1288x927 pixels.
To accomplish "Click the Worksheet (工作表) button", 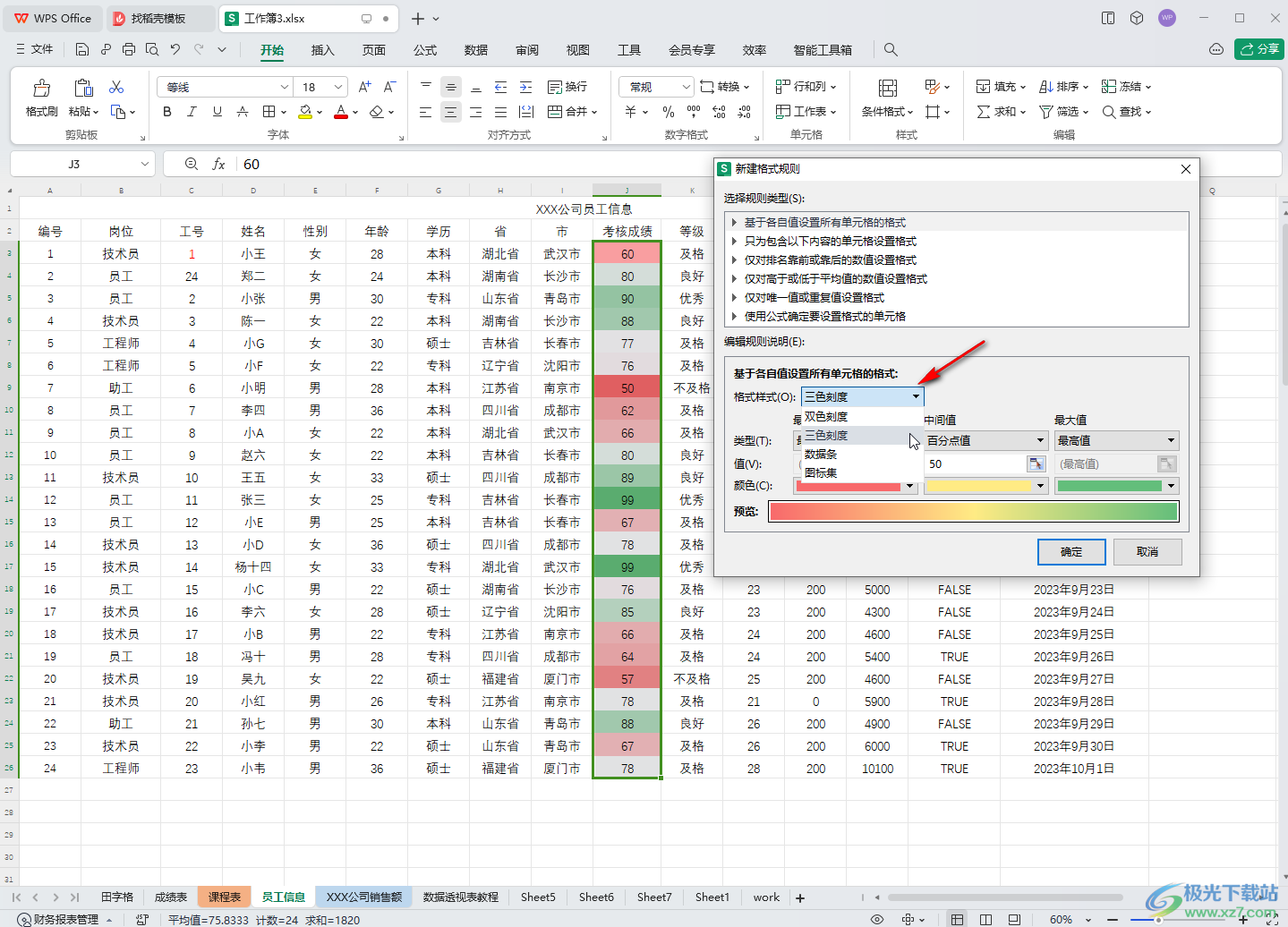I will coord(806,112).
